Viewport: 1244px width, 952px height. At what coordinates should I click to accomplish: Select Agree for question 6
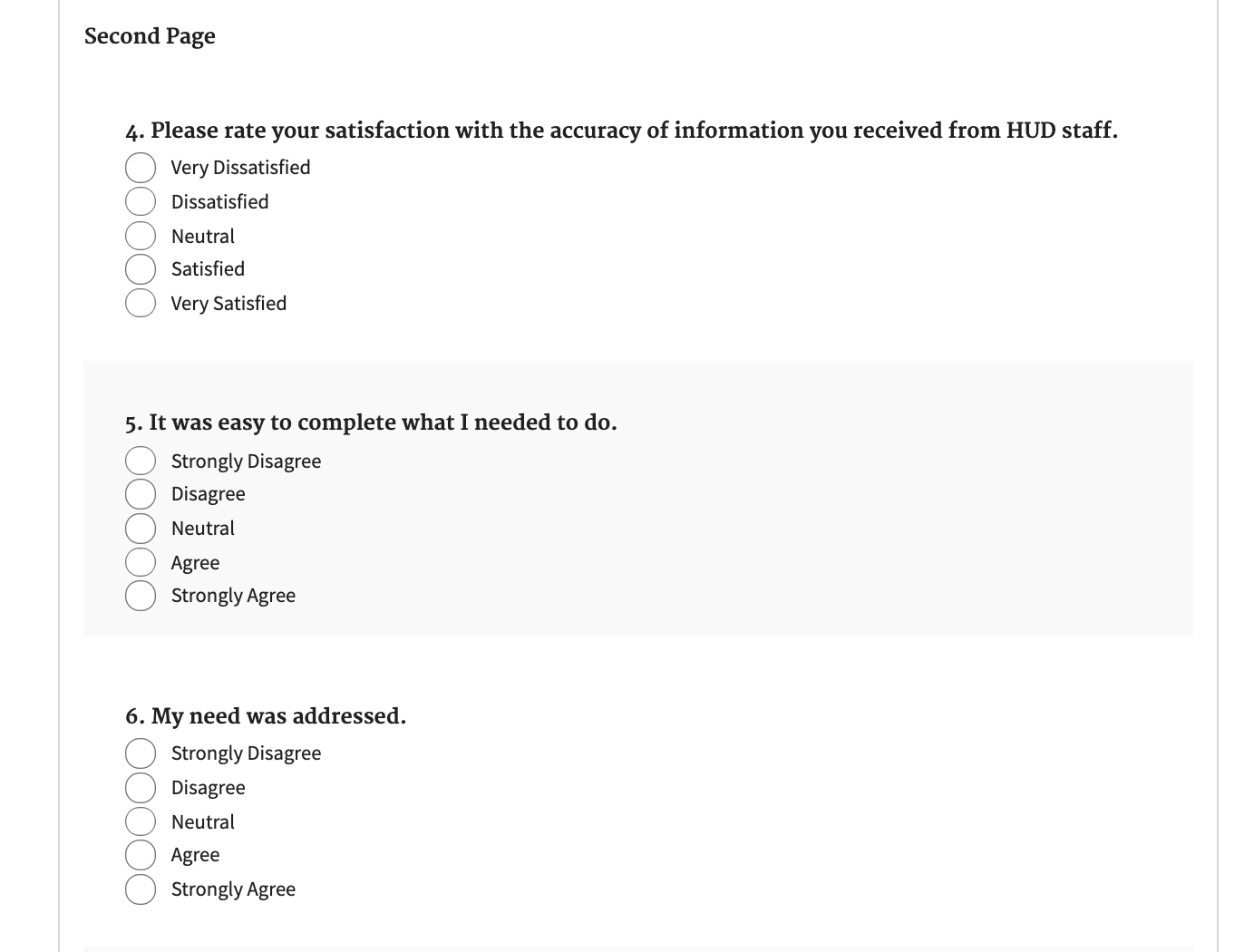tap(141, 855)
